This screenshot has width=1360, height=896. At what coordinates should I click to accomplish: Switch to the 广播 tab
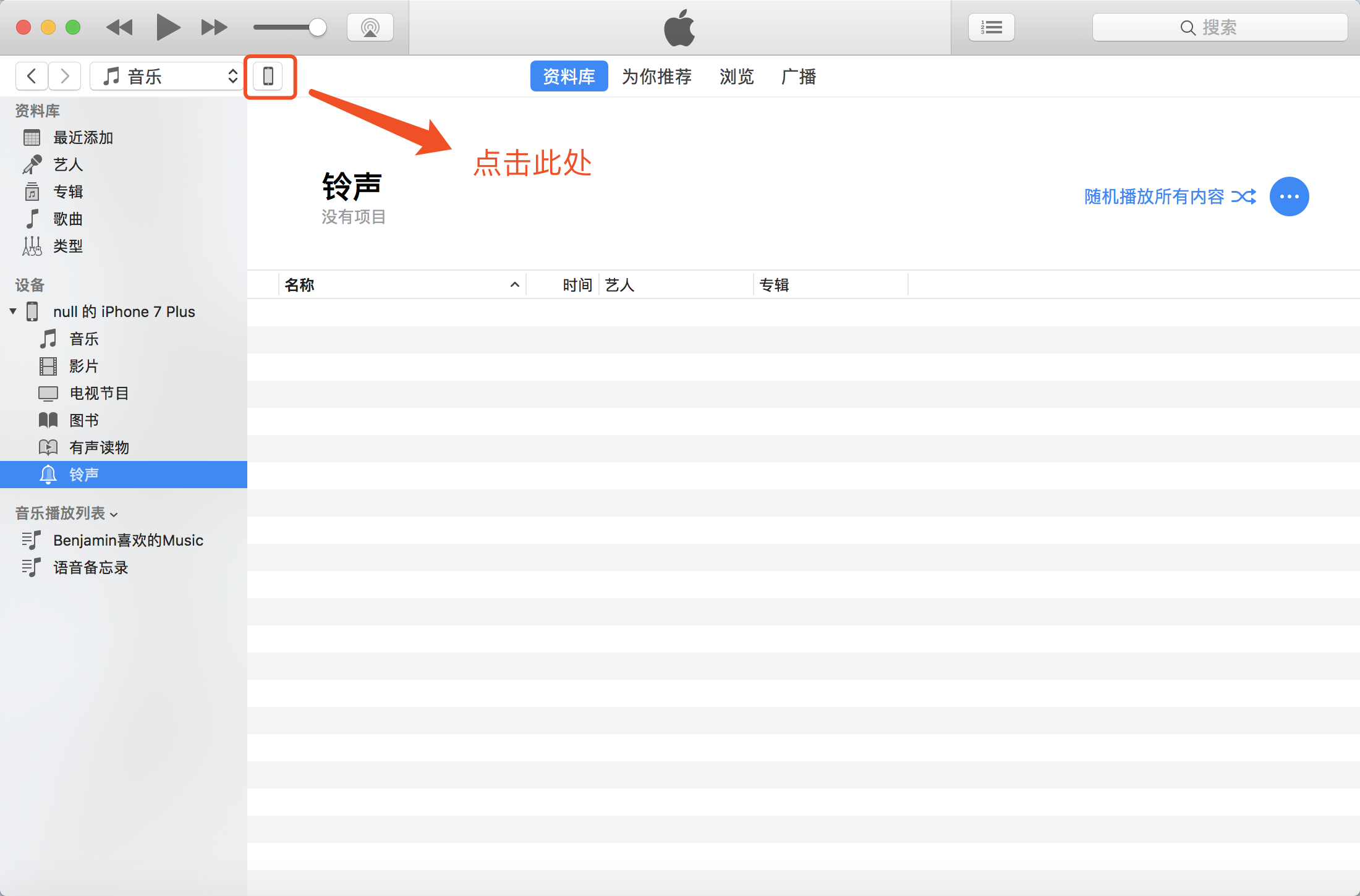click(x=799, y=76)
